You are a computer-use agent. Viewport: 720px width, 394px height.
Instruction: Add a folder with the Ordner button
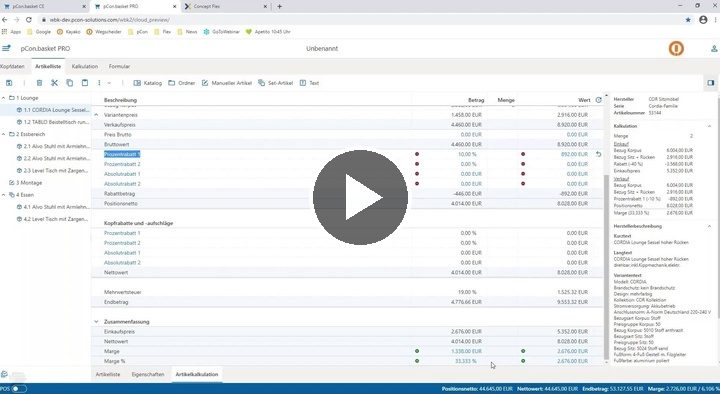tap(181, 83)
